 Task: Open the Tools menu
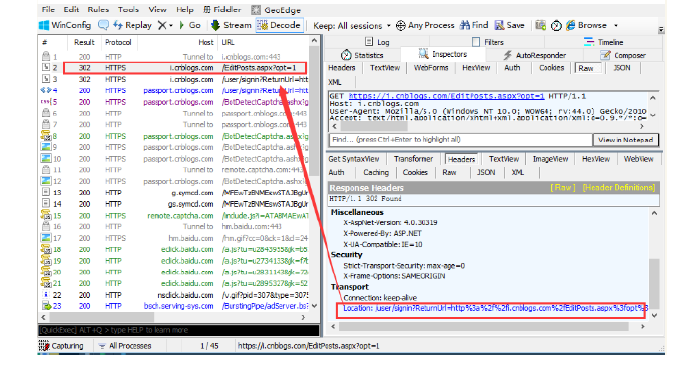click(128, 9)
